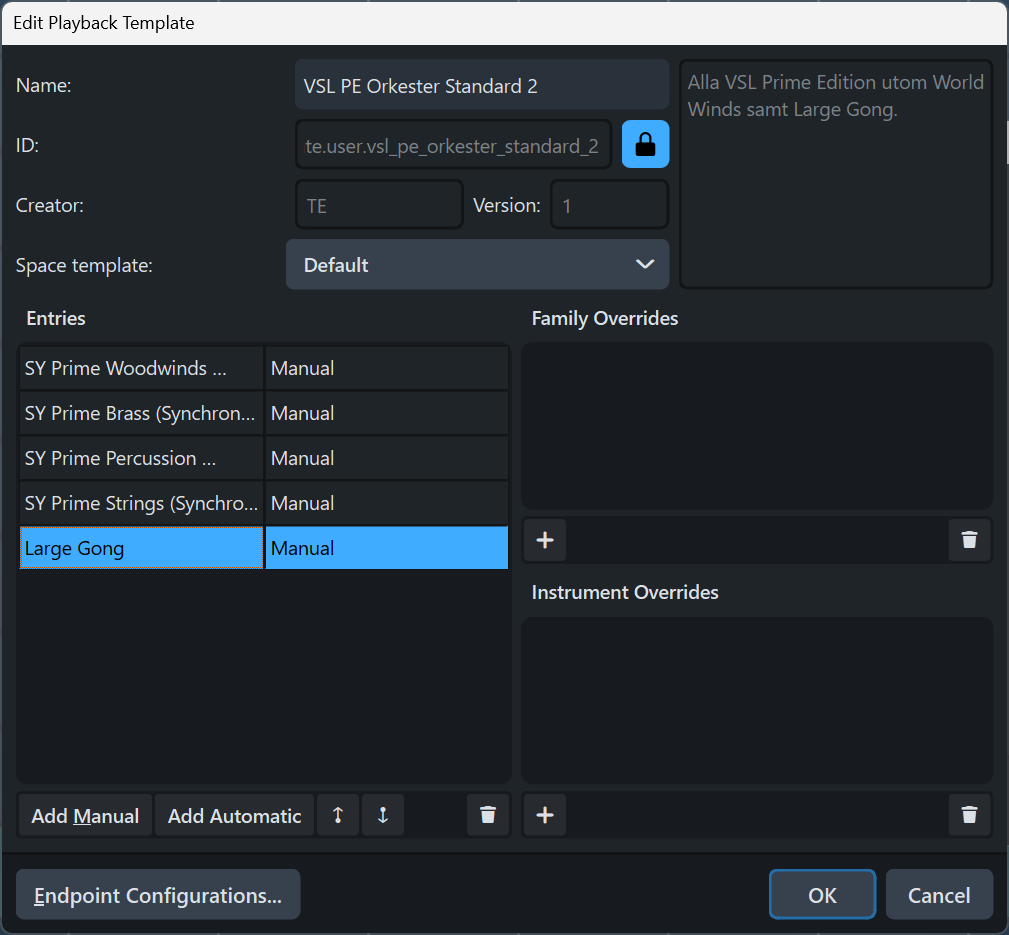Open Endpoint Configurations dialog
Viewport: 1009px width, 935px height.
pos(158,894)
